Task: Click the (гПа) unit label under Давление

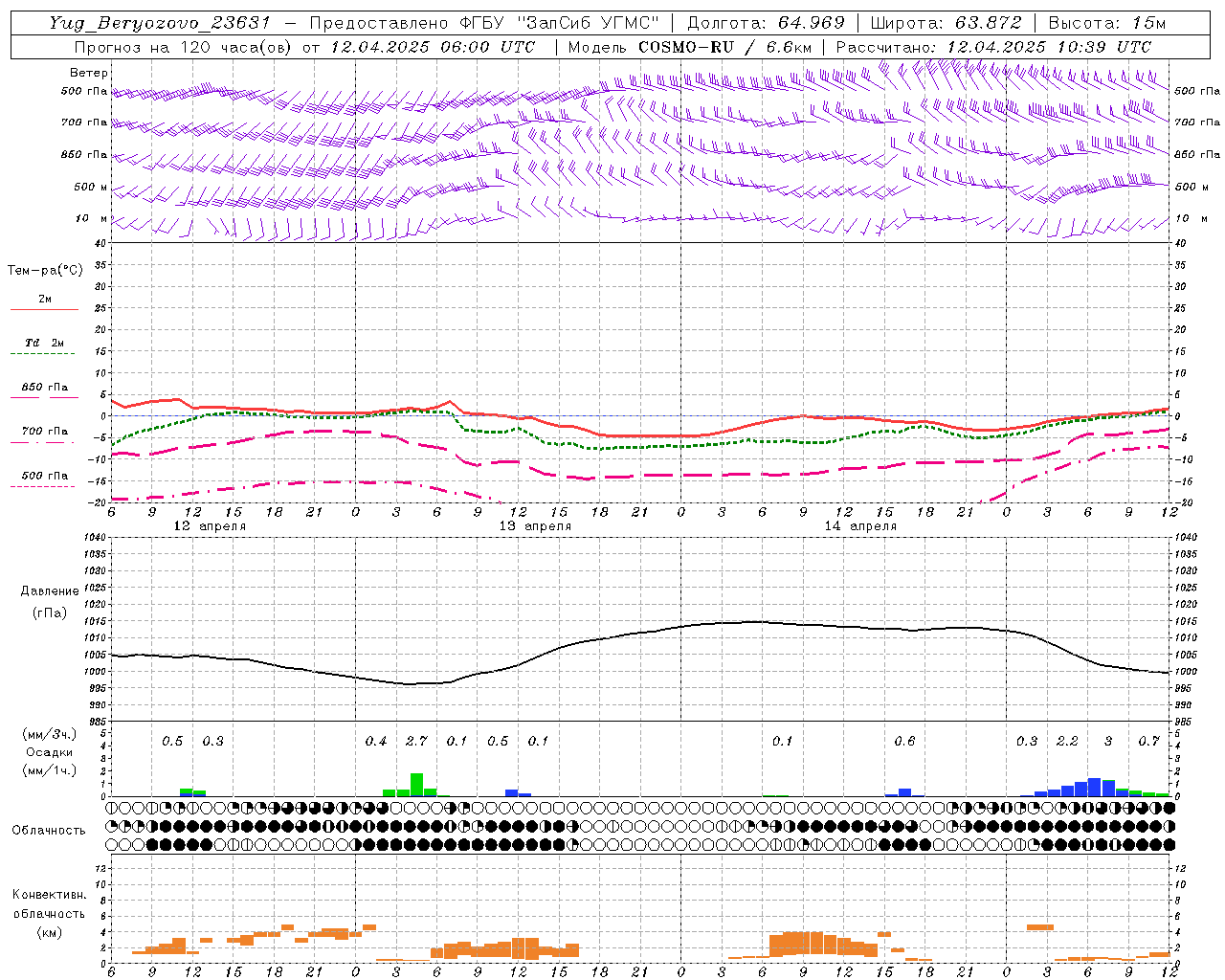Action: 50,612
